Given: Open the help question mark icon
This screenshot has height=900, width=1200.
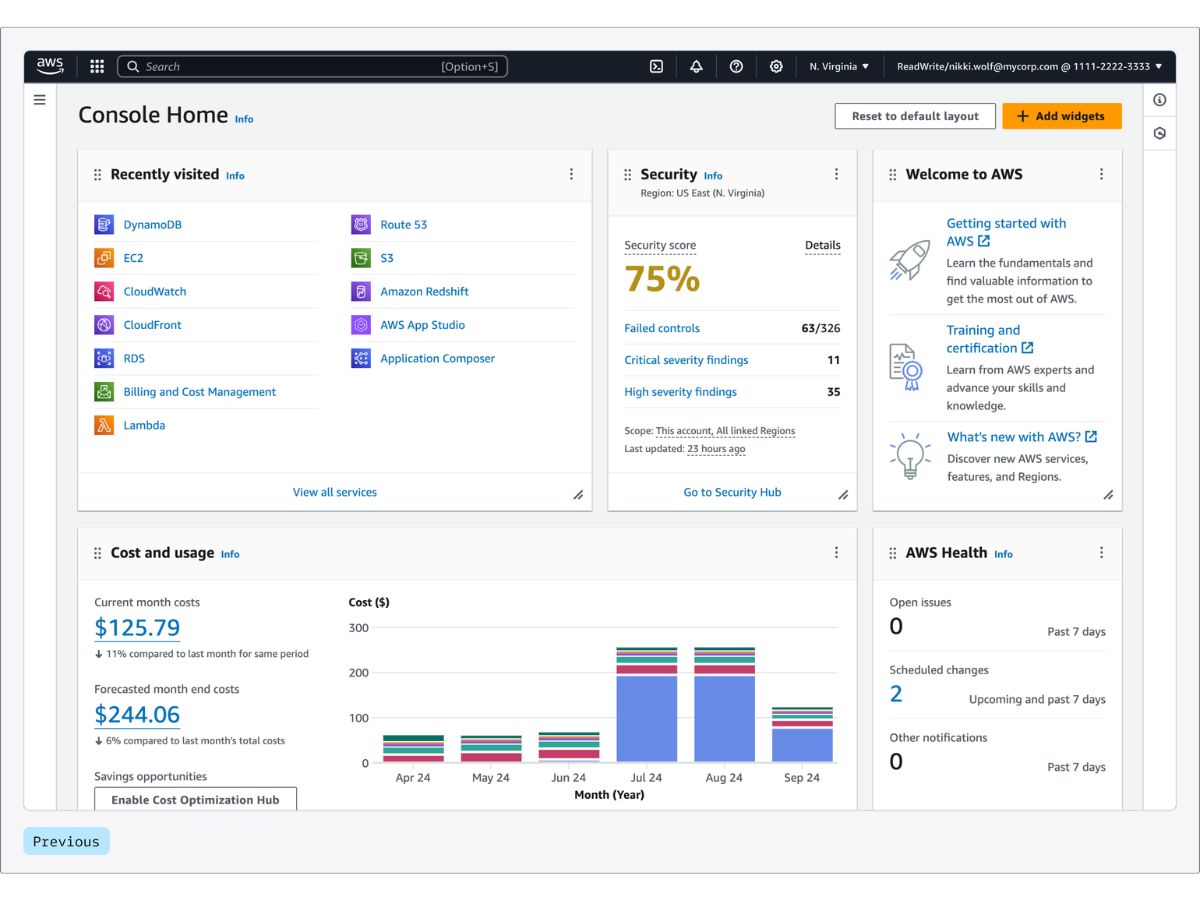Looking at the screenshot, I should (736, 67).
